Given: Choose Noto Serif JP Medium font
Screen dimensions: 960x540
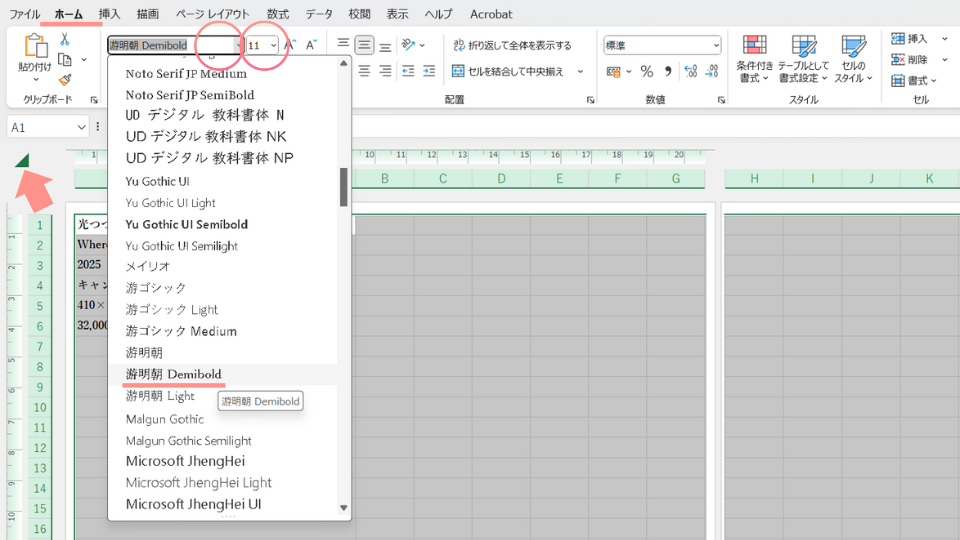Looking at the screenshot, I should pyautogui.click(x=186, y=73).
